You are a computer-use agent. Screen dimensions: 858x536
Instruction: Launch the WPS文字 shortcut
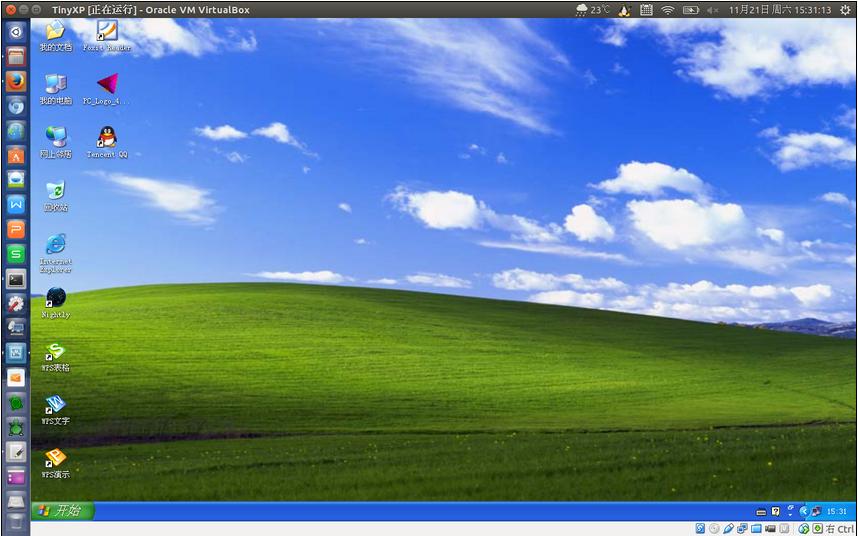pos(56,405)
